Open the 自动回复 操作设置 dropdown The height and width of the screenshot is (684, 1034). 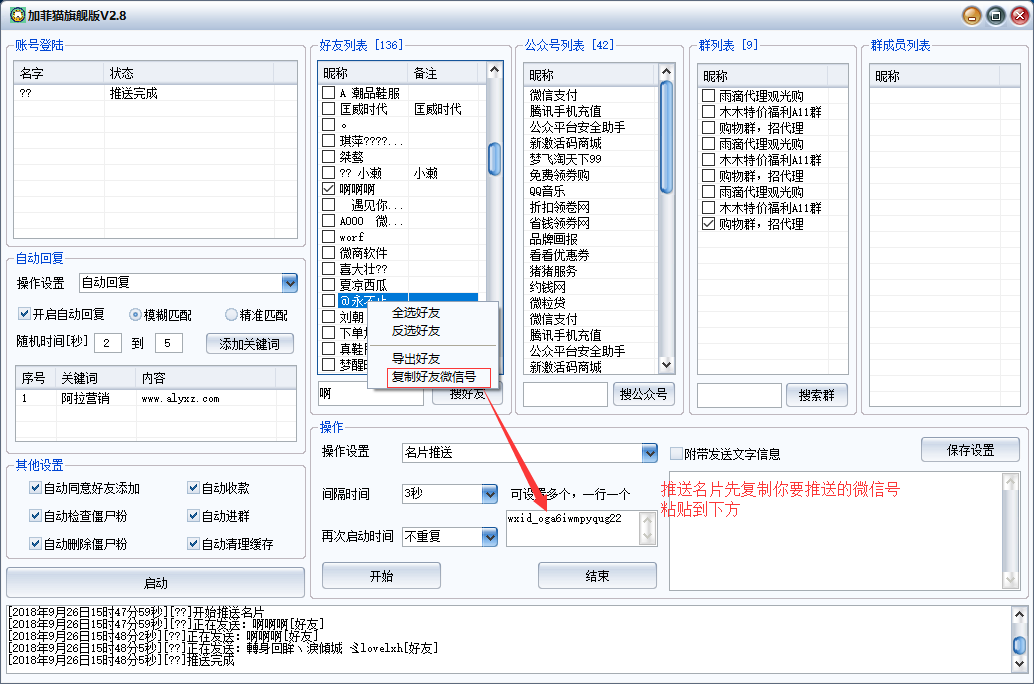(x=289, y=283)
